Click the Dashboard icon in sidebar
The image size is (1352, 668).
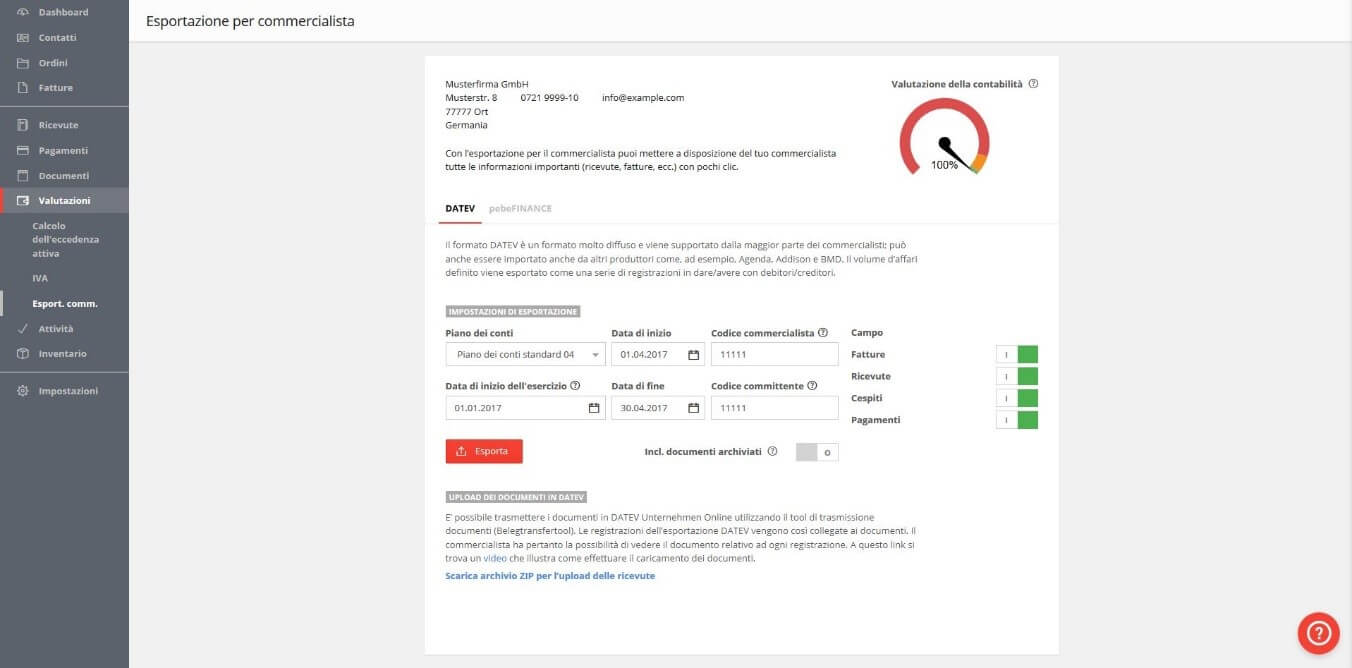pos(23,12)
